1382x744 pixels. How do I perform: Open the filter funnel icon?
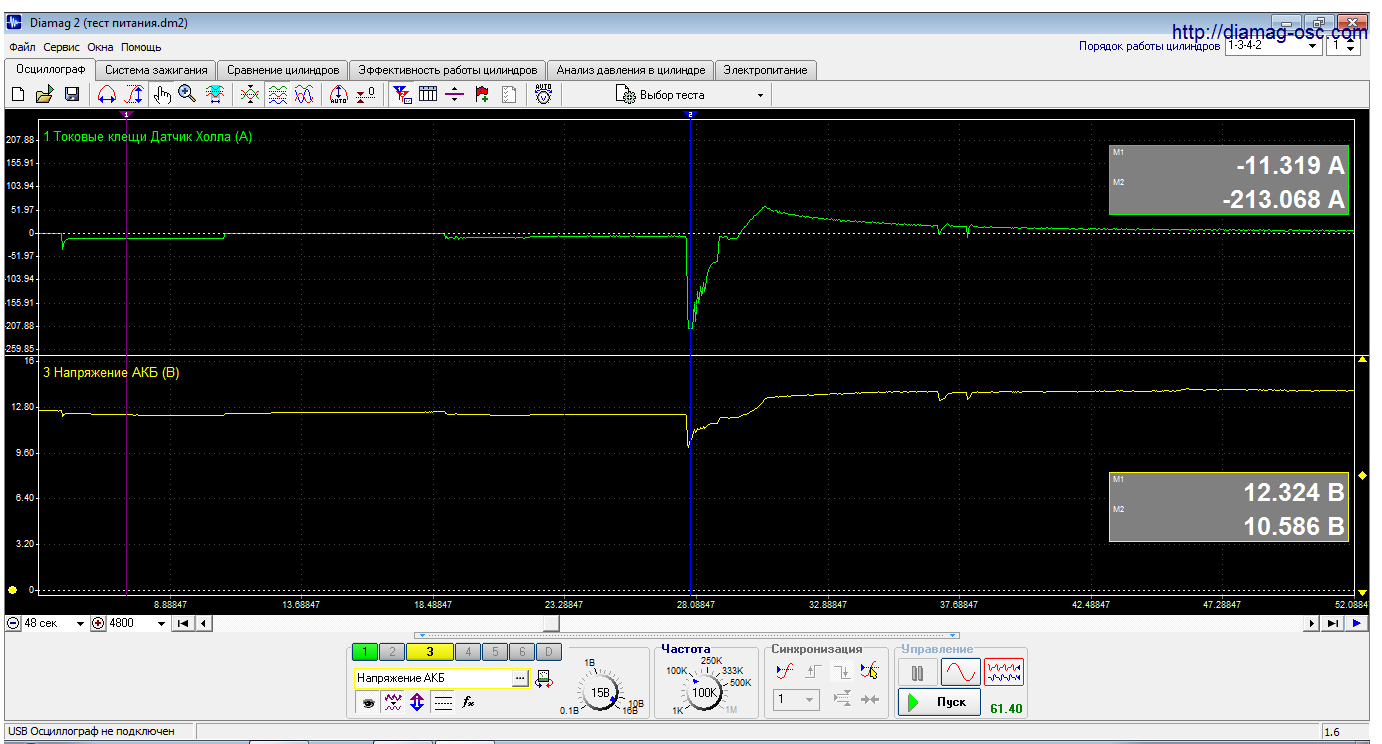click(401, 94)
